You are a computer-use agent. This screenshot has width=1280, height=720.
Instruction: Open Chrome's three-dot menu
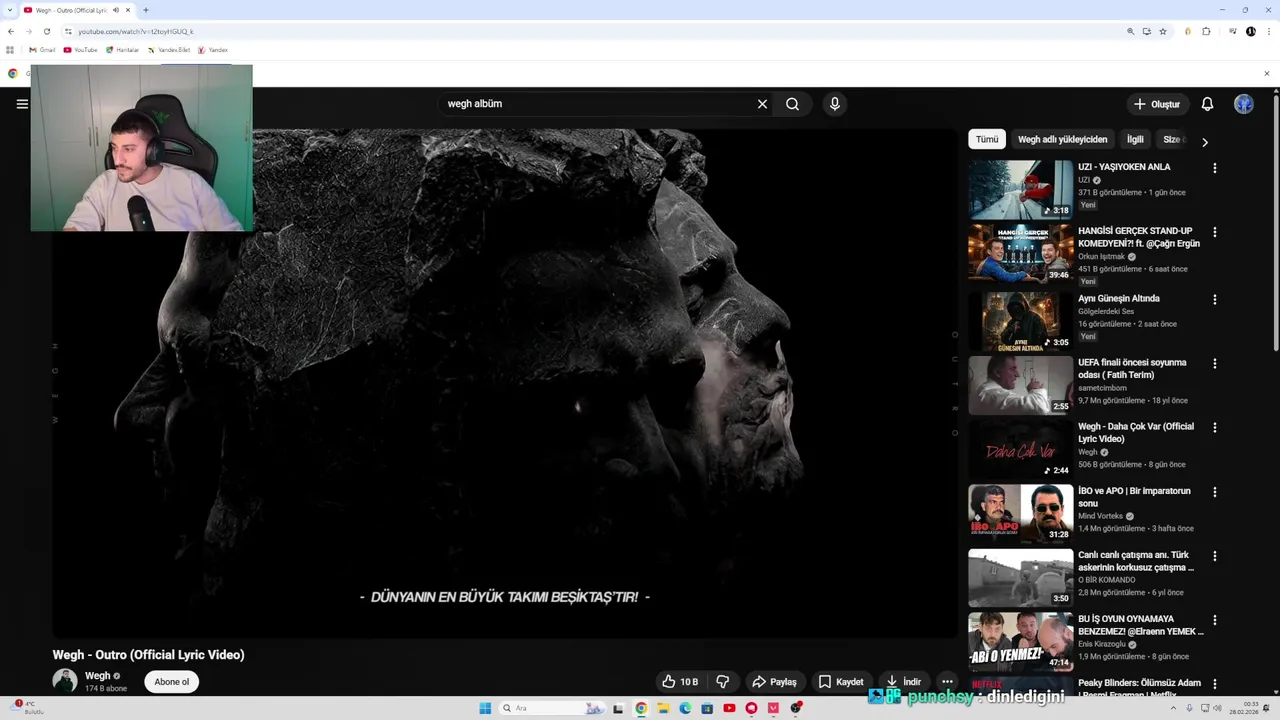click(x=1267, y=31)
